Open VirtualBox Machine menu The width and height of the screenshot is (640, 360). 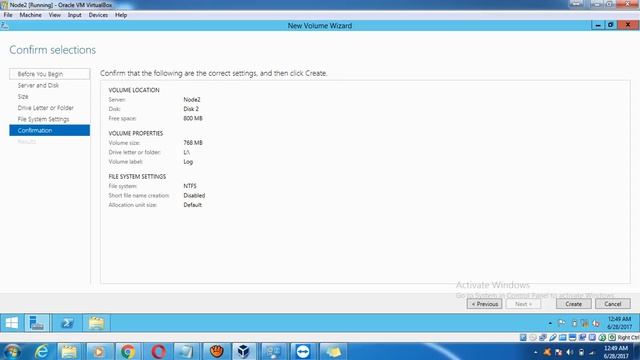31,15
